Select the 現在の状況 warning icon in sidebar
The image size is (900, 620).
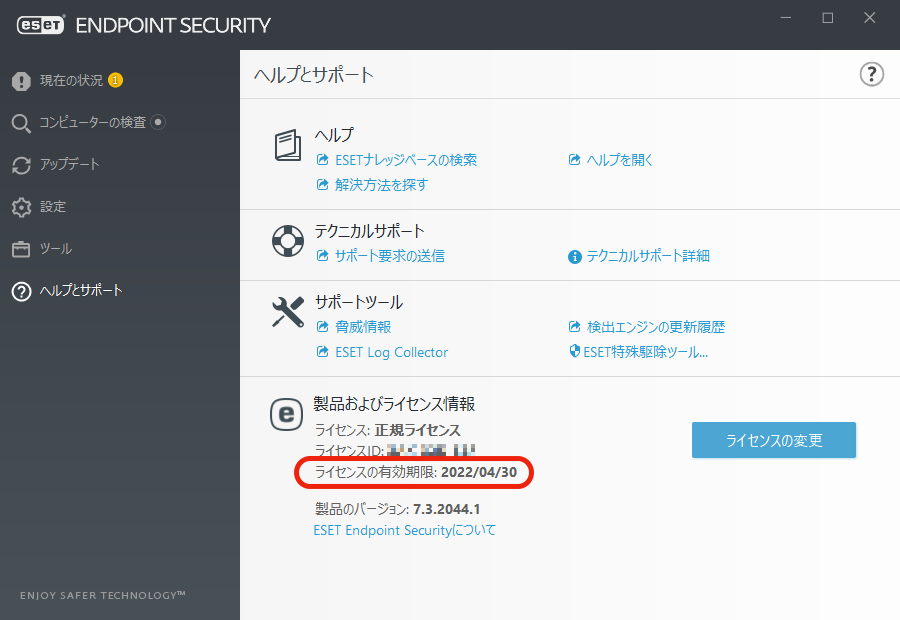click(x=21, y=82)
